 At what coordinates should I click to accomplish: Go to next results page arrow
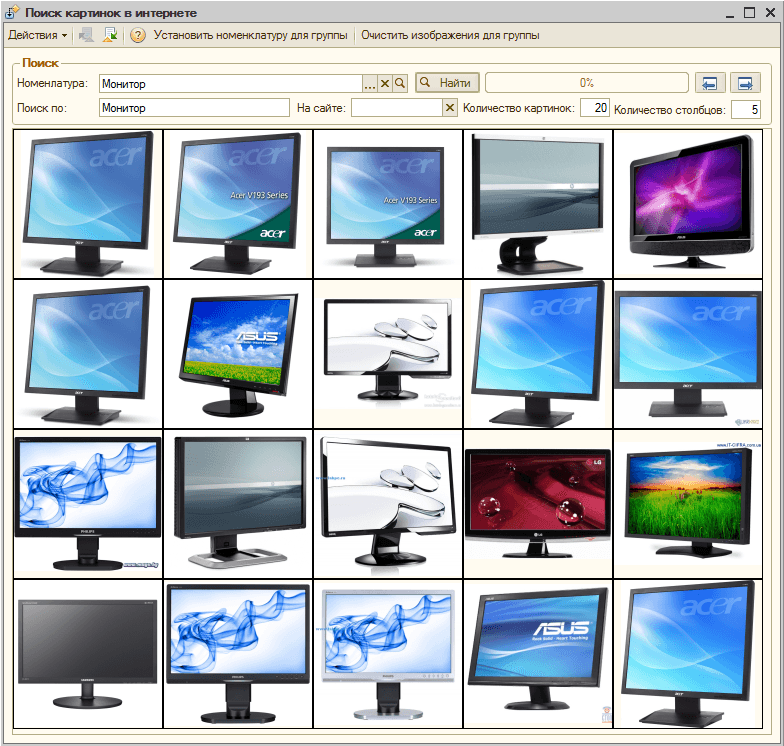745,83
